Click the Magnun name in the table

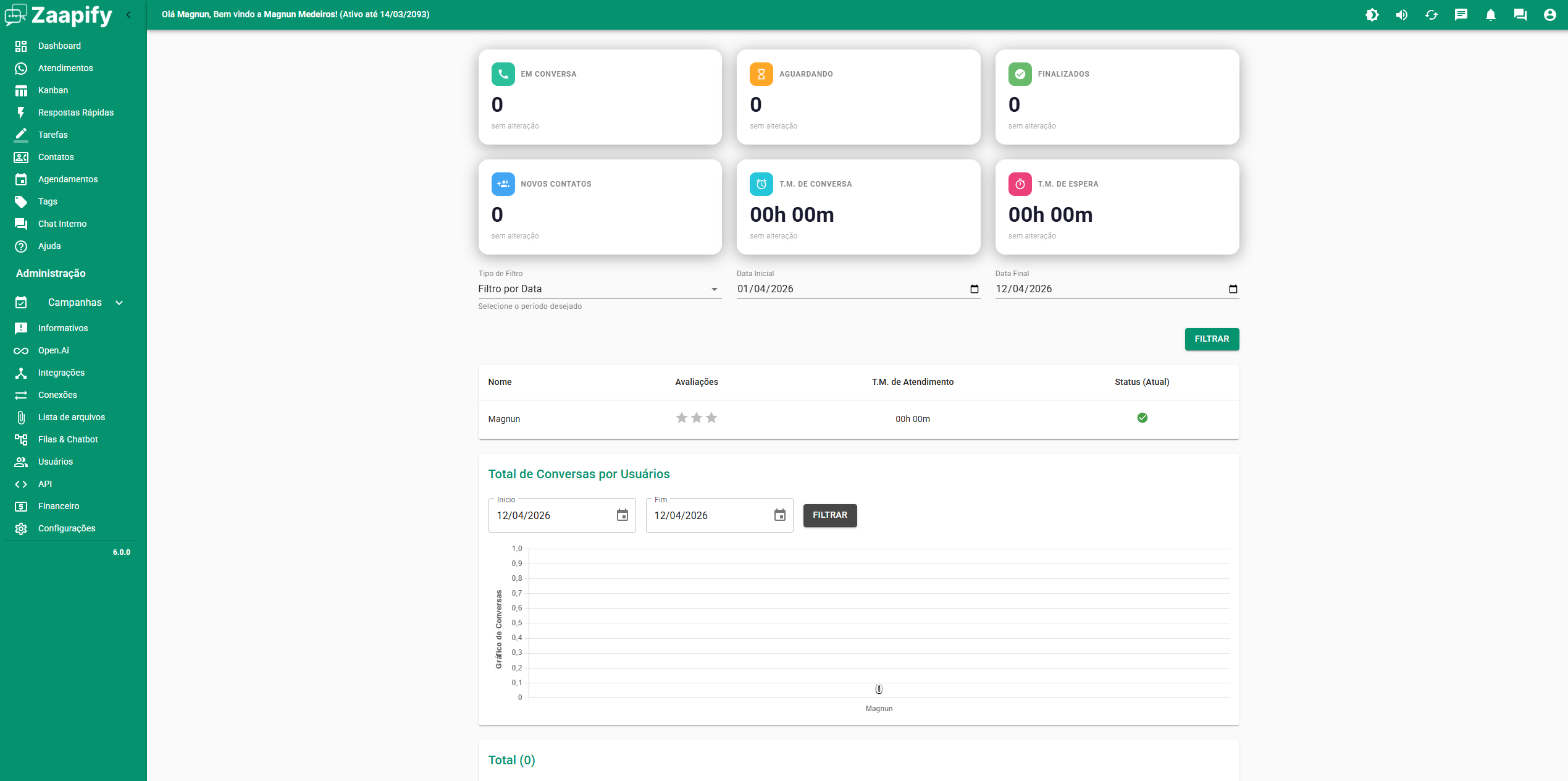504,419
